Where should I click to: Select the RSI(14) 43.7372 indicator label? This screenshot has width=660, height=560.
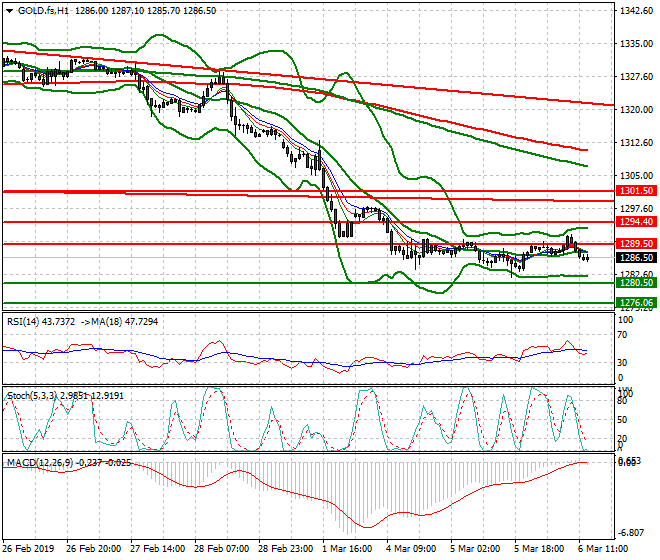point(41,322)
